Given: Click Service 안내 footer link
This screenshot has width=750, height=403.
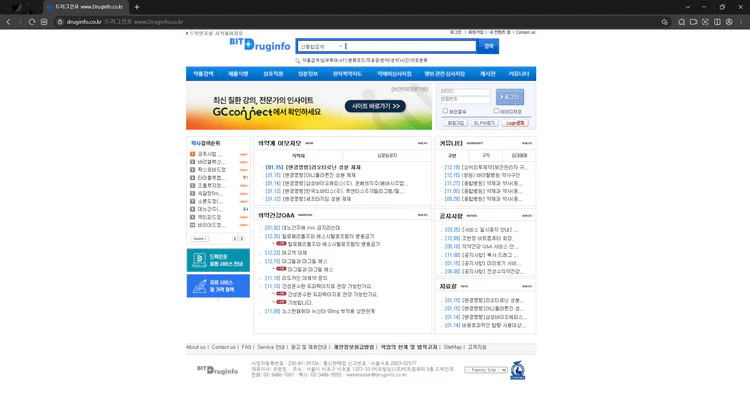Looking at the screenshot, I should coord(271,347).
